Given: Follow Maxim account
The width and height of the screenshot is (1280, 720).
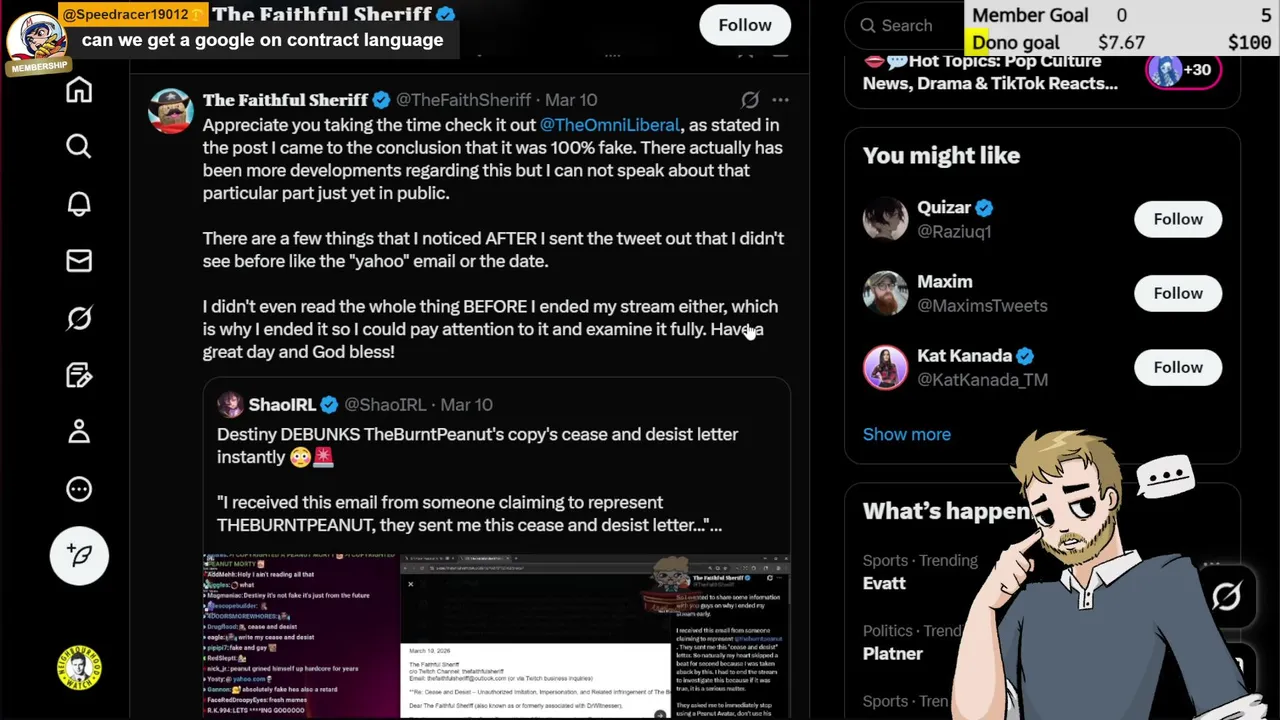Looking at the screenshot, I should [x=1177, y=293].
